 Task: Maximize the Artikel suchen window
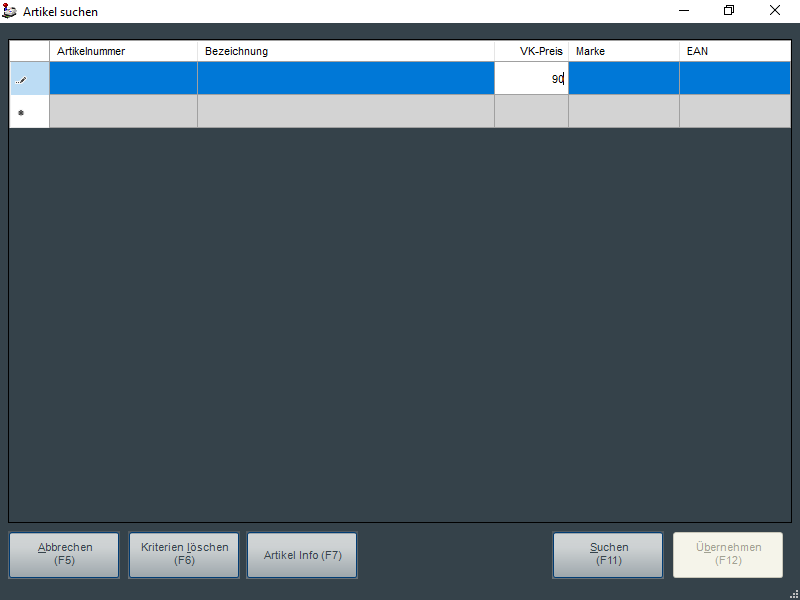point(729,11)
